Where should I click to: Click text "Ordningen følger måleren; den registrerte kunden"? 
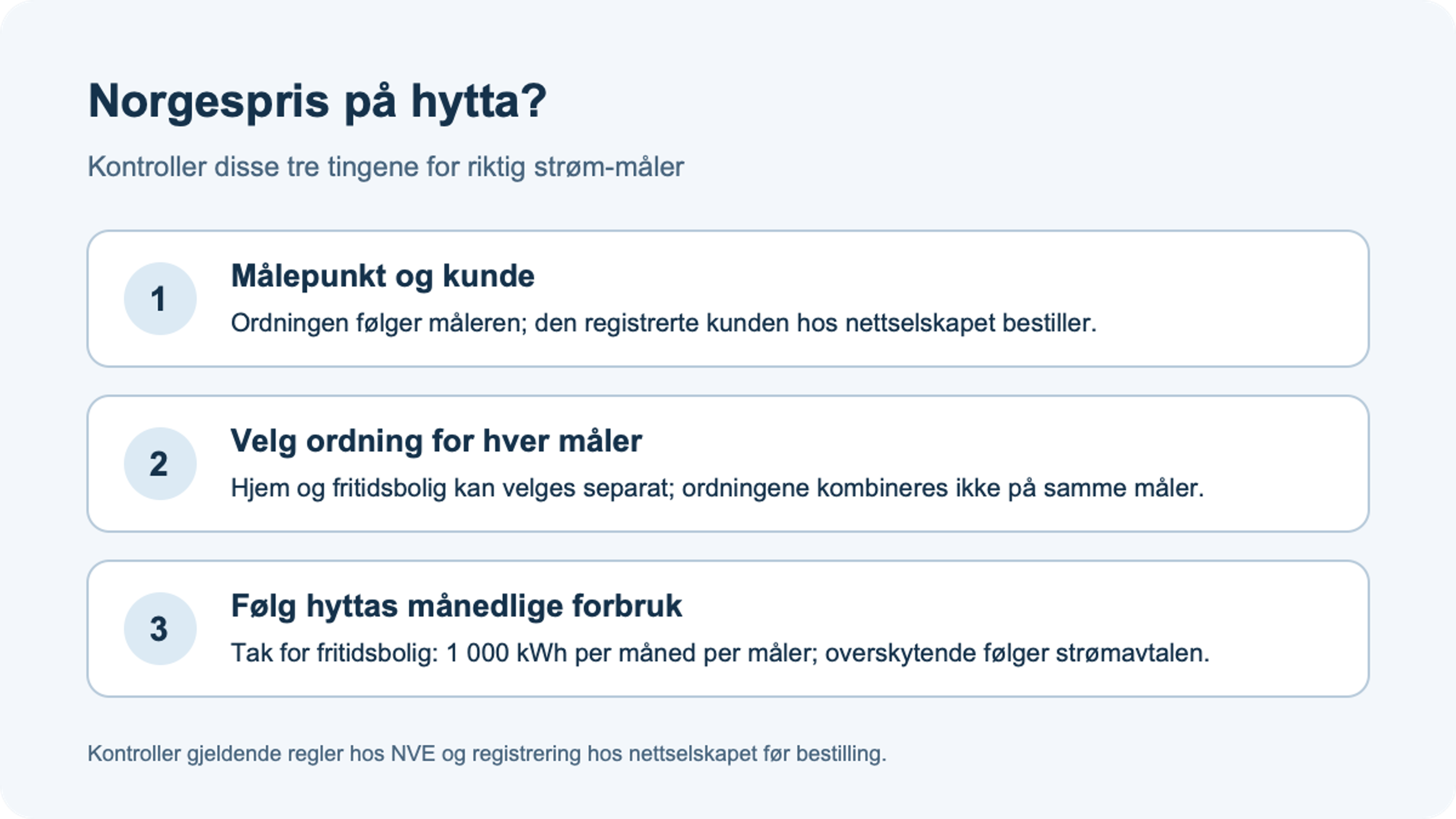click(x=510, y=324)
